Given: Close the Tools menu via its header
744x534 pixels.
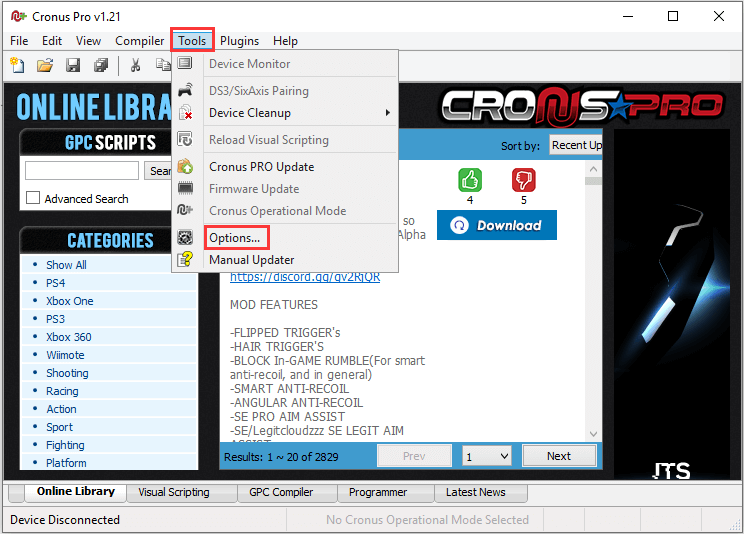Looking at the screenshot, I should [x=192, y=40].
